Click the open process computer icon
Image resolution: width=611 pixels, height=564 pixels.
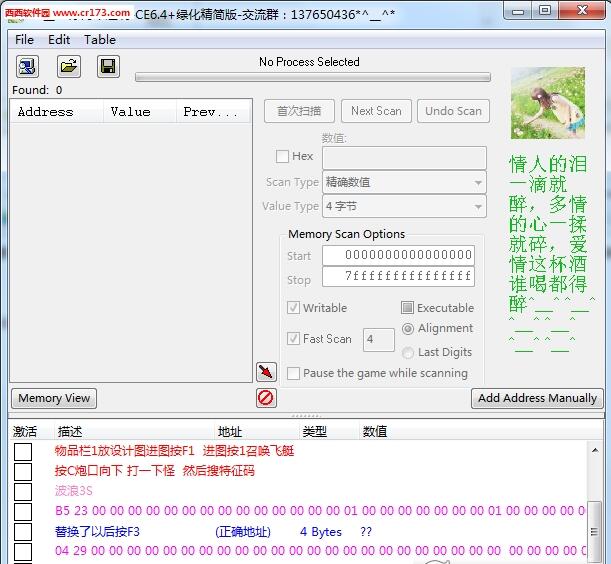27,67
